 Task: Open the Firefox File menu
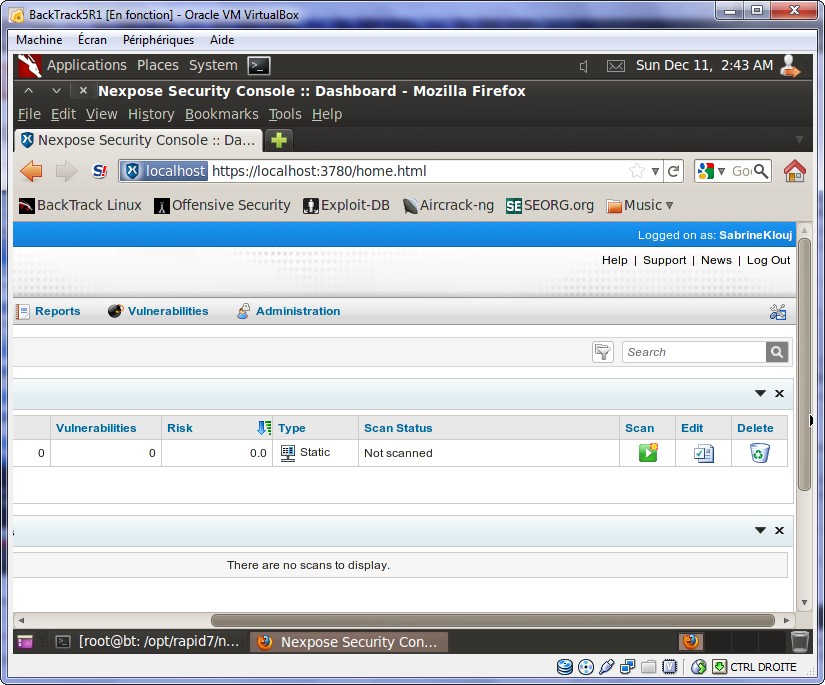click(x=29, y=114)
